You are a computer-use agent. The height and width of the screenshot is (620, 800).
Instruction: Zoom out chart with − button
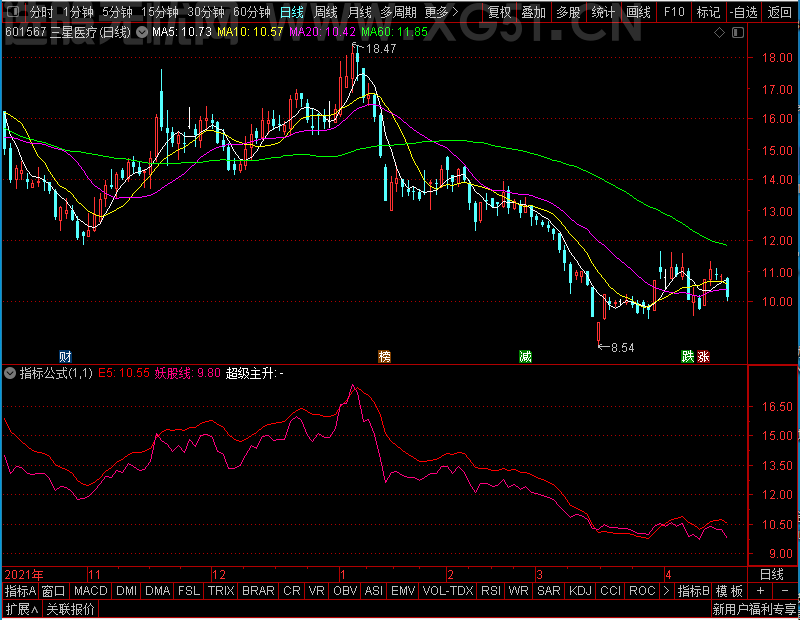(x=785, y=591)
